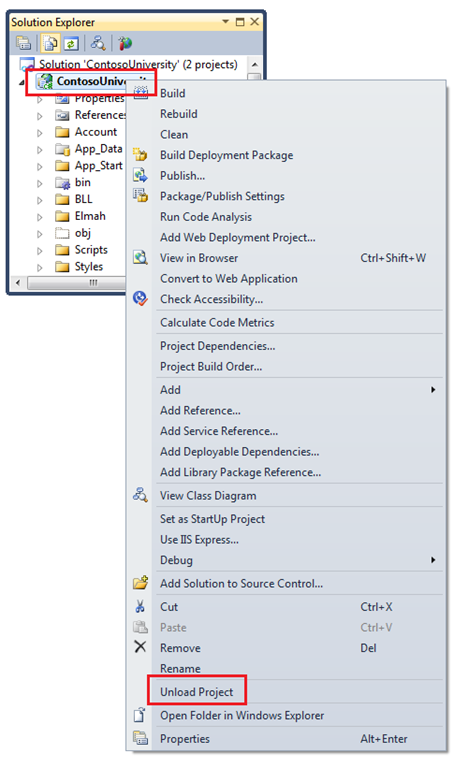Choose Add Service Reference

(x=219, y=431)
